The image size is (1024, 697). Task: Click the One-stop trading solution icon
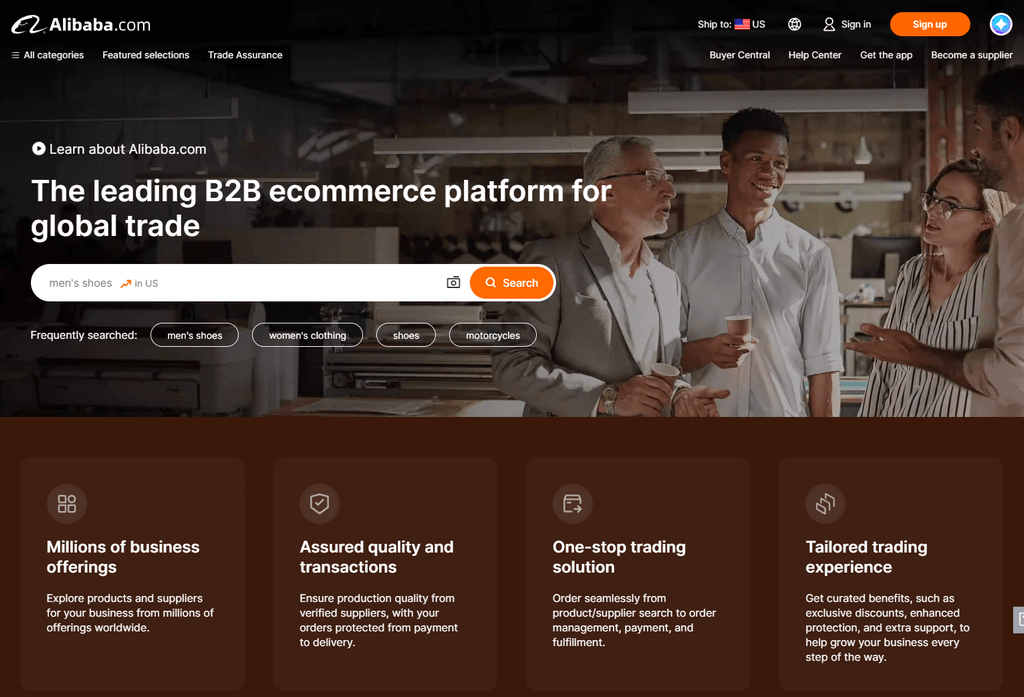pyautogui.click(x=573, y=504)
